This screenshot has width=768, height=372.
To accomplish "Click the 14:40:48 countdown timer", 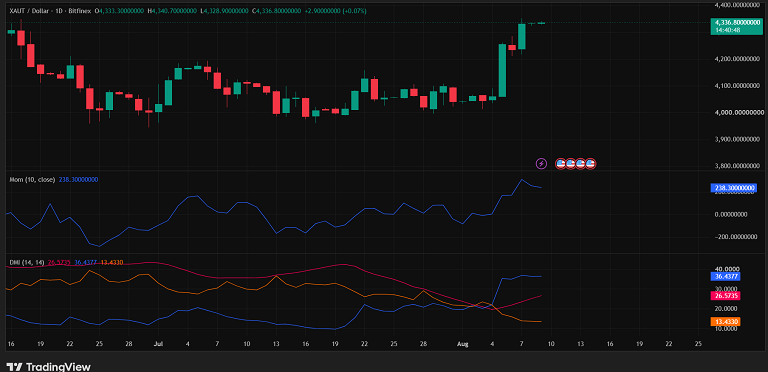I will tap(727, 30).
